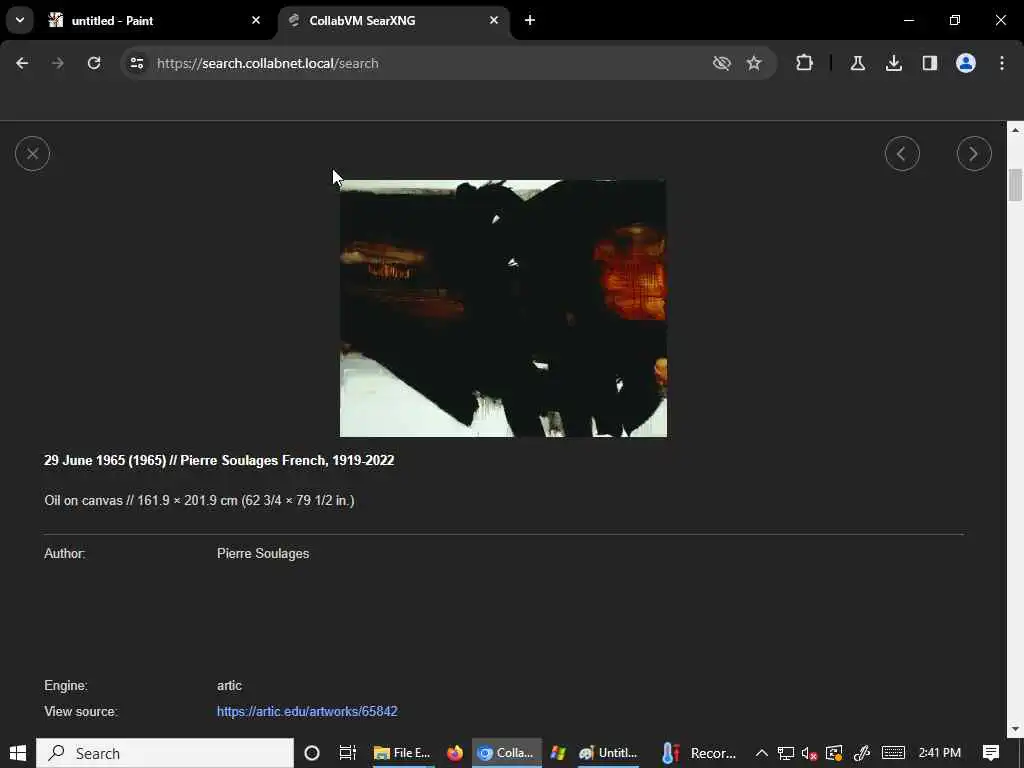
Task: Click the crossed-out eye tracking icon
Action: point(721,63)
